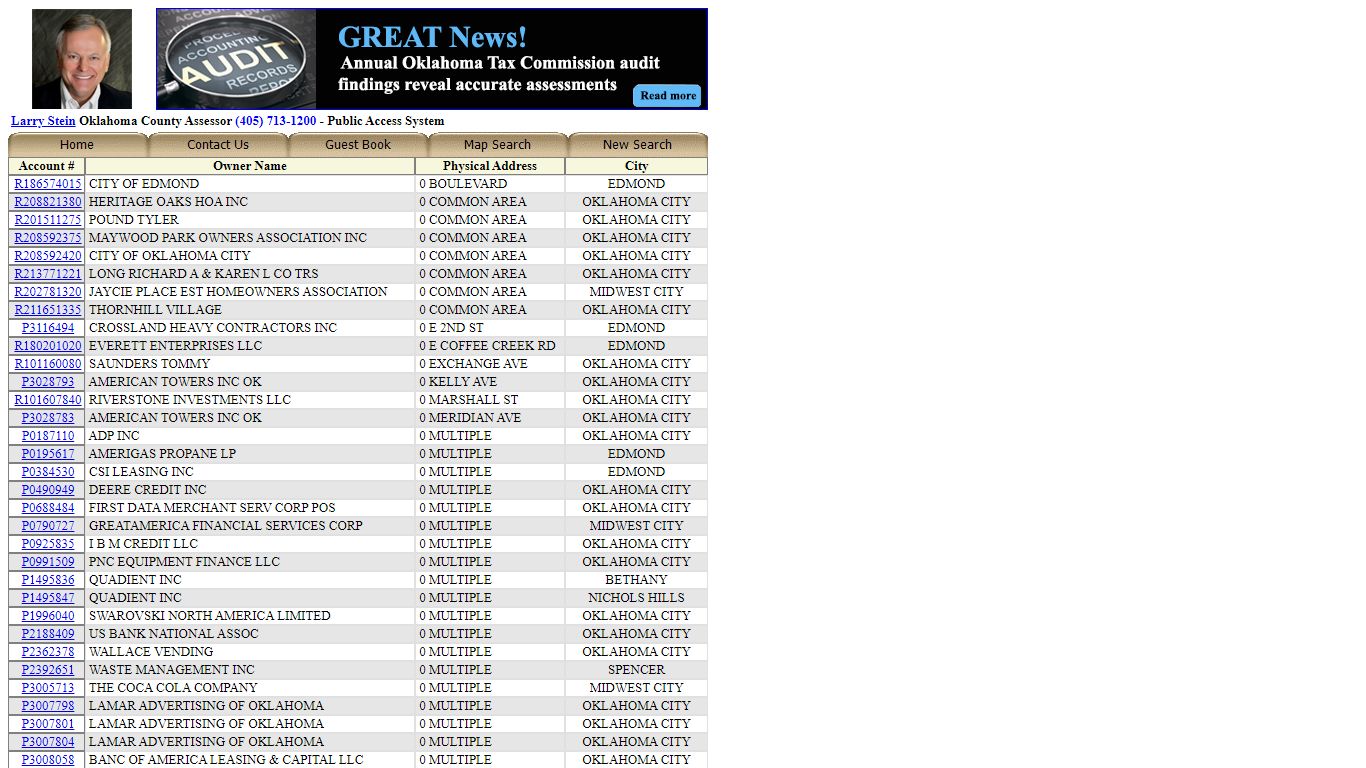The image size is (1366, 768).
Task: Open account P1495836
Action: 48,580
